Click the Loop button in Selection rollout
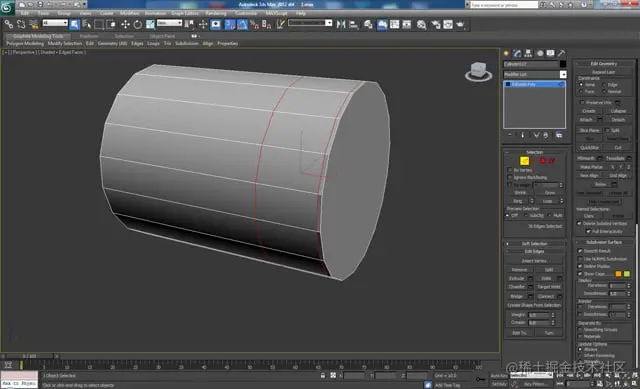 (547, 201)
